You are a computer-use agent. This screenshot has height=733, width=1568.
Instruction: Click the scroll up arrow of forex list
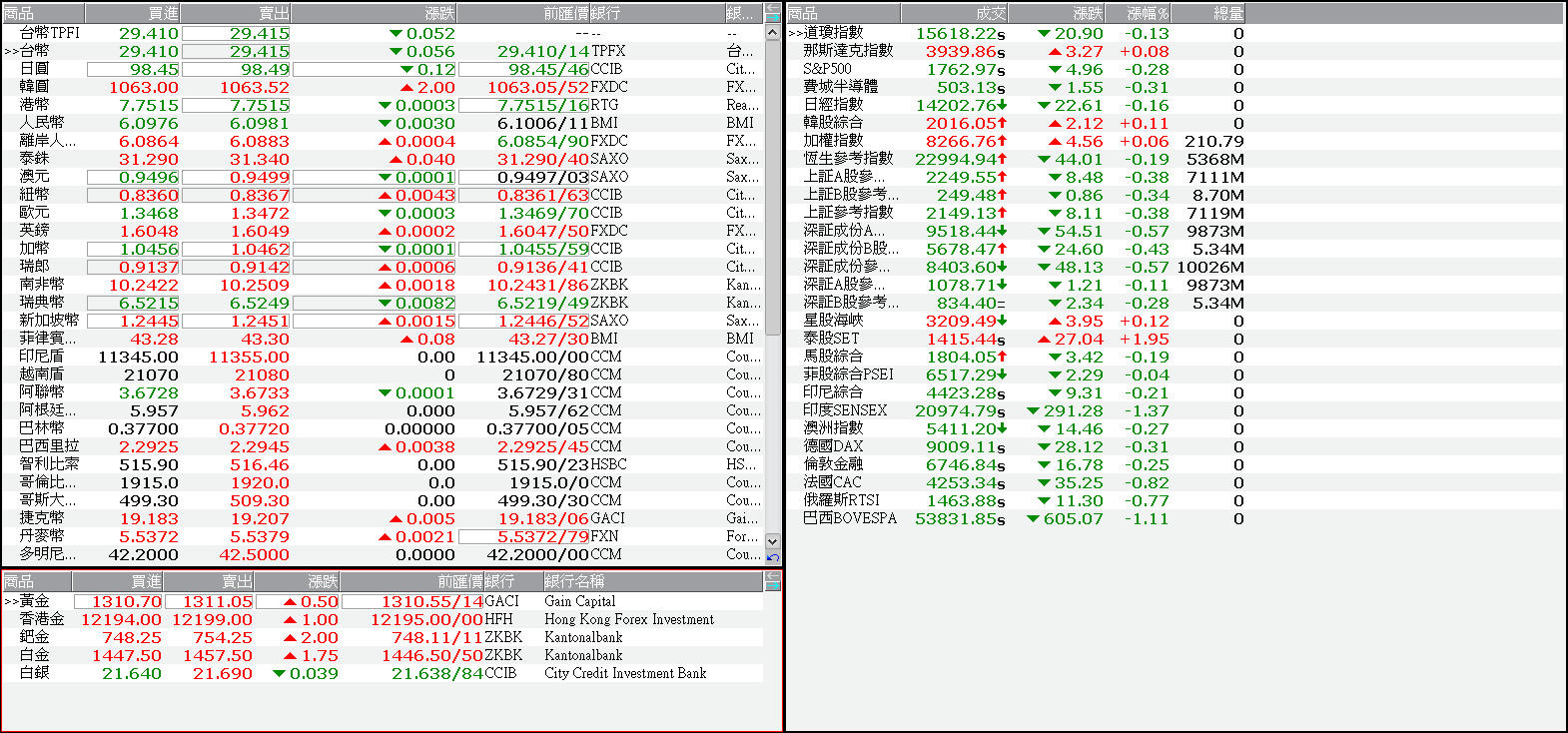pyautogui.click(x=773, y=32)
